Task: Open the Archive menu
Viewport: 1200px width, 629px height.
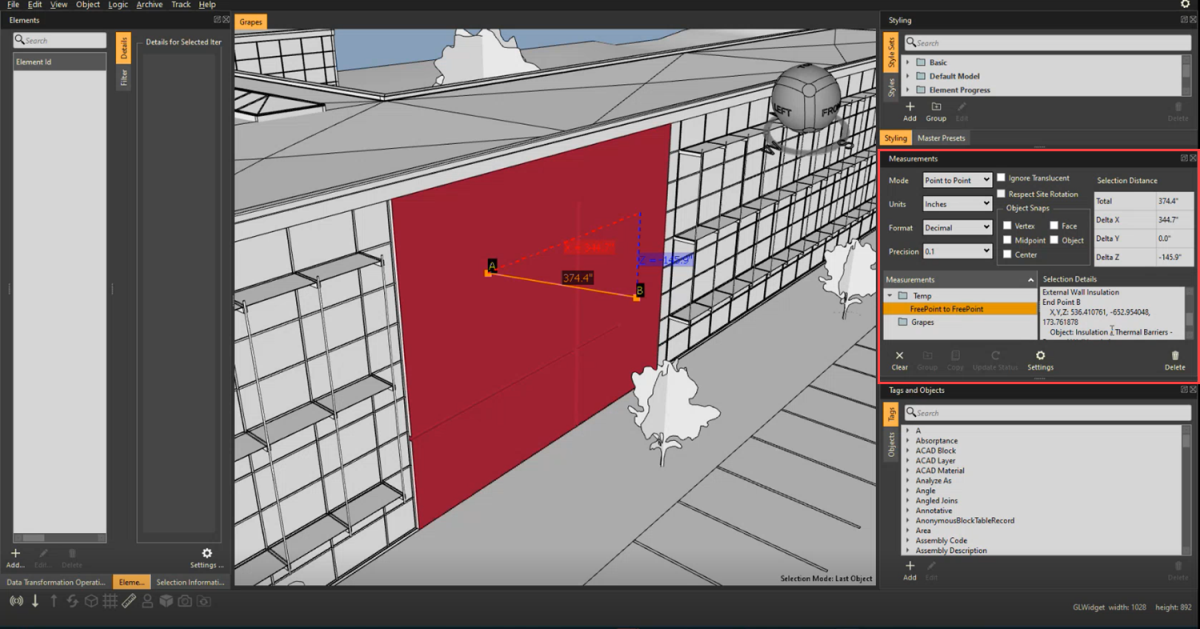Action: [x=150, y=5]
